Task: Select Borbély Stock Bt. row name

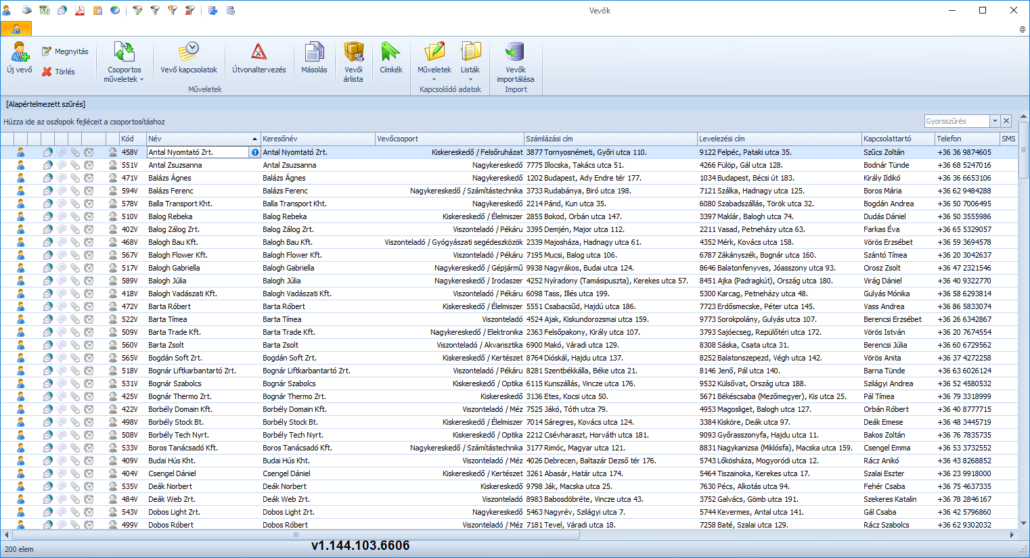Action: click(203, 422)
